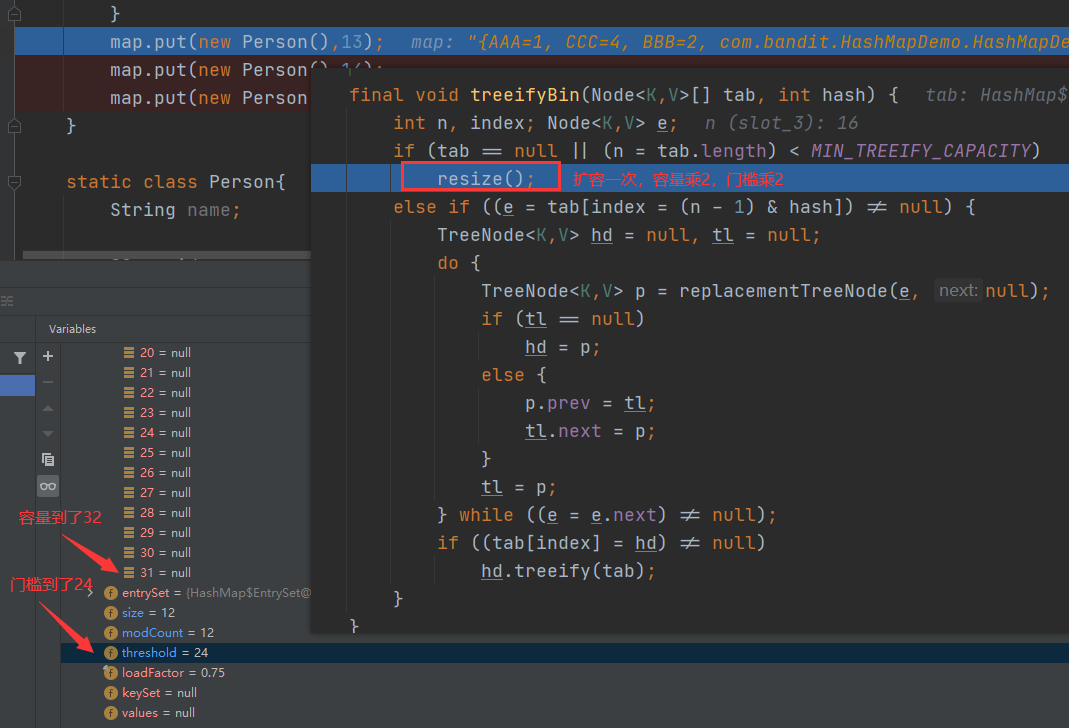Click the array element icon for index 21

(x=129, y=372)
